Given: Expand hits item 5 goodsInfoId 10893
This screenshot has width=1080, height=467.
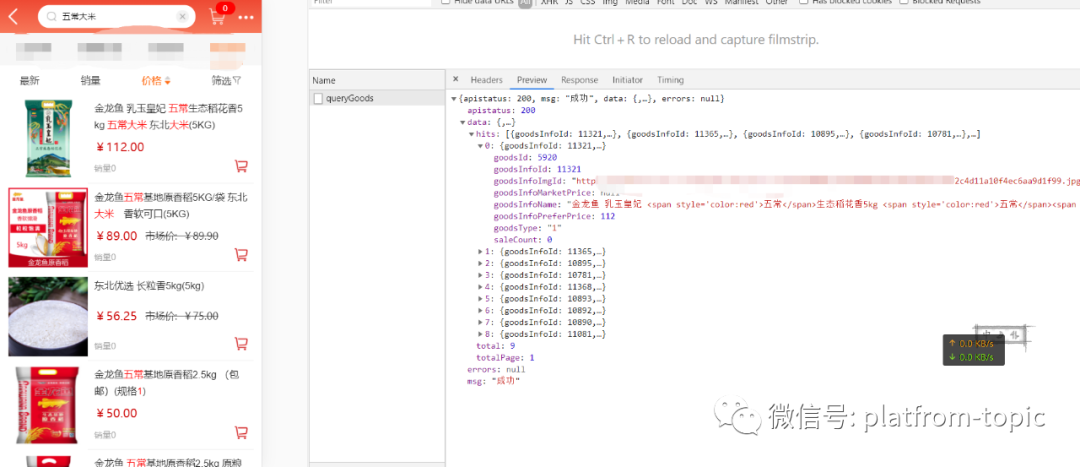Looking at the screenshot, I should [480, 298].
